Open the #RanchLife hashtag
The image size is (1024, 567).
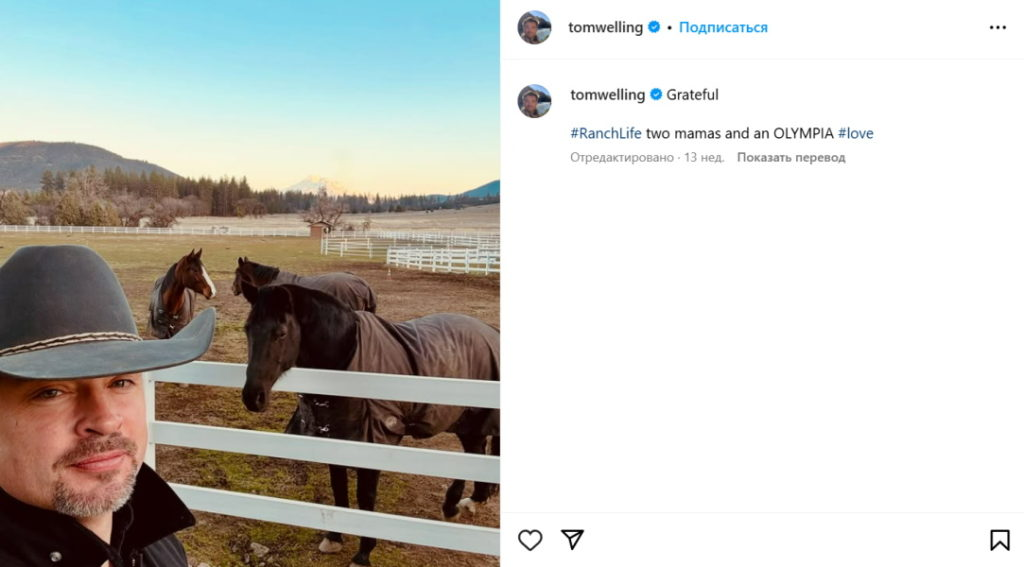pos(605,133)
